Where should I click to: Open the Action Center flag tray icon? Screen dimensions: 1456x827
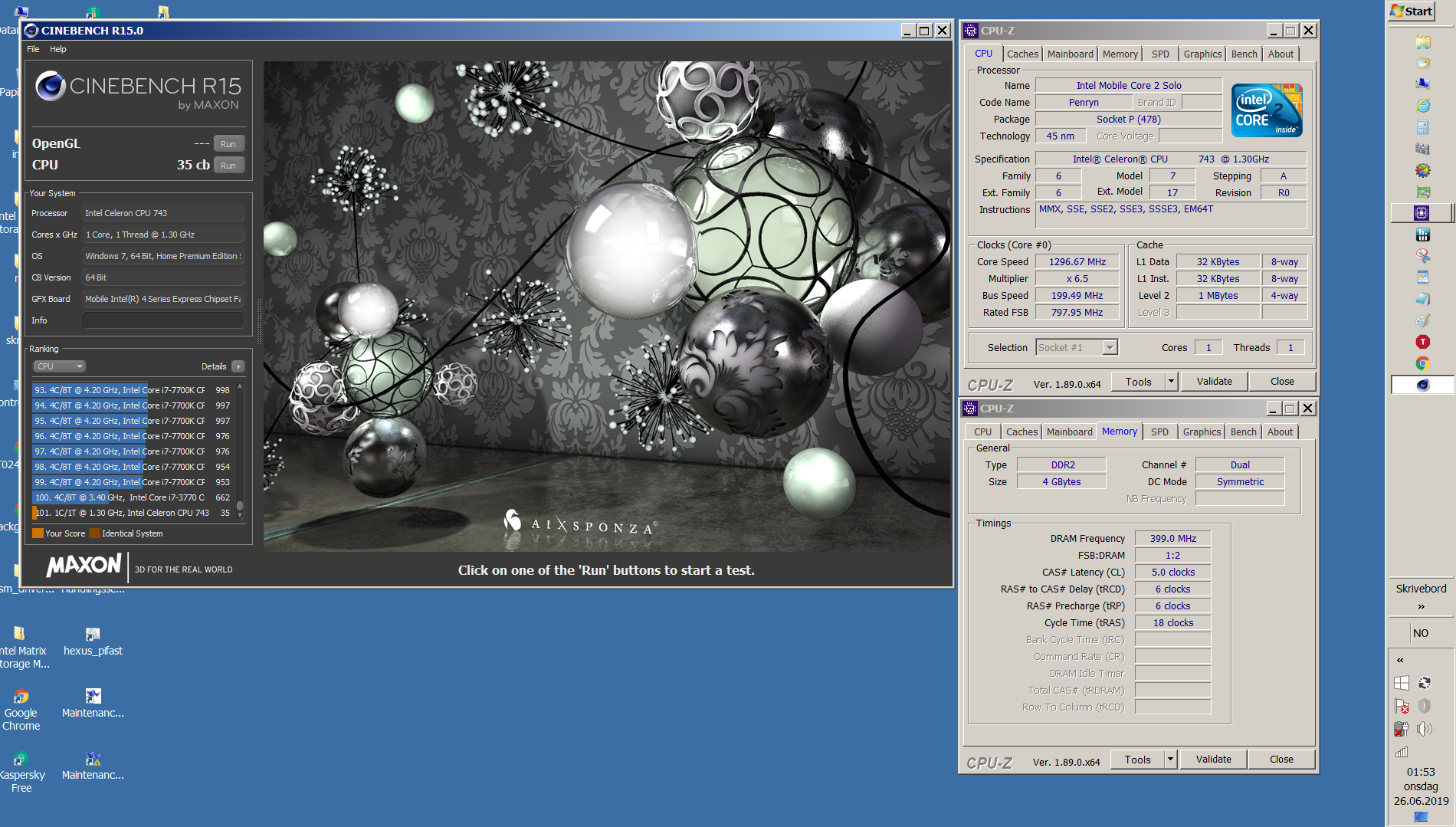point(1402,706)
